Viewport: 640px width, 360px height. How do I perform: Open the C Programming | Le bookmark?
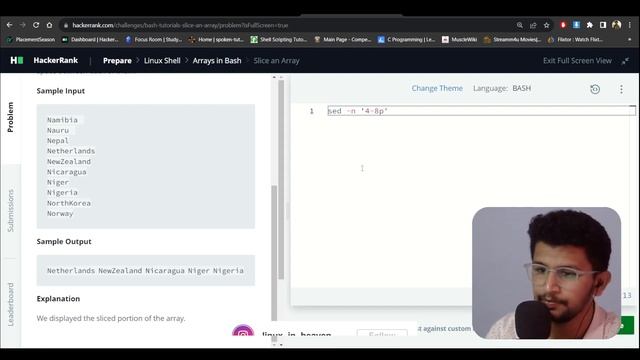407,40
